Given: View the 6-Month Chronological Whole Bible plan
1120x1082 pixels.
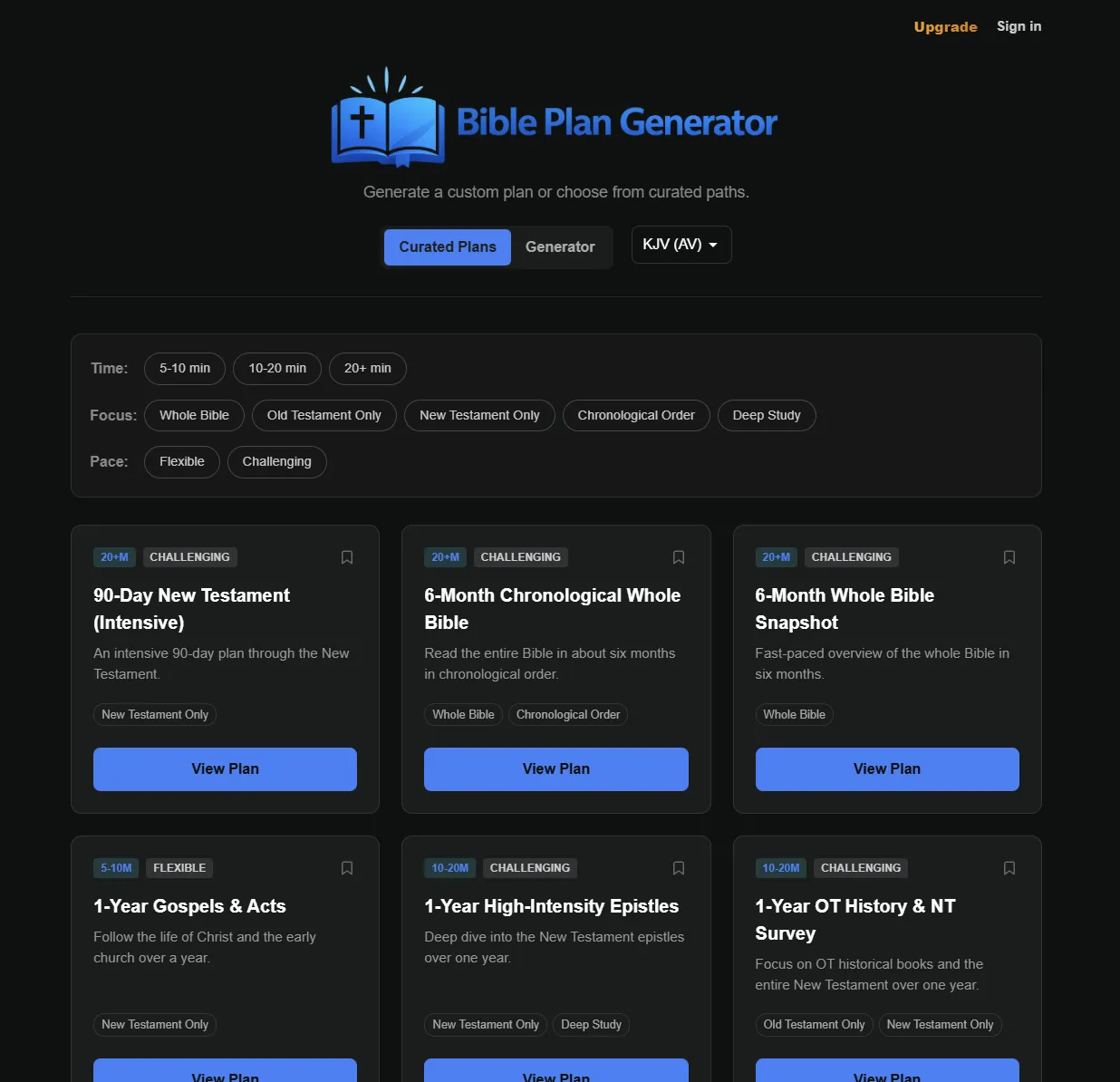Looking at the screenshot, I should point(555,768).
